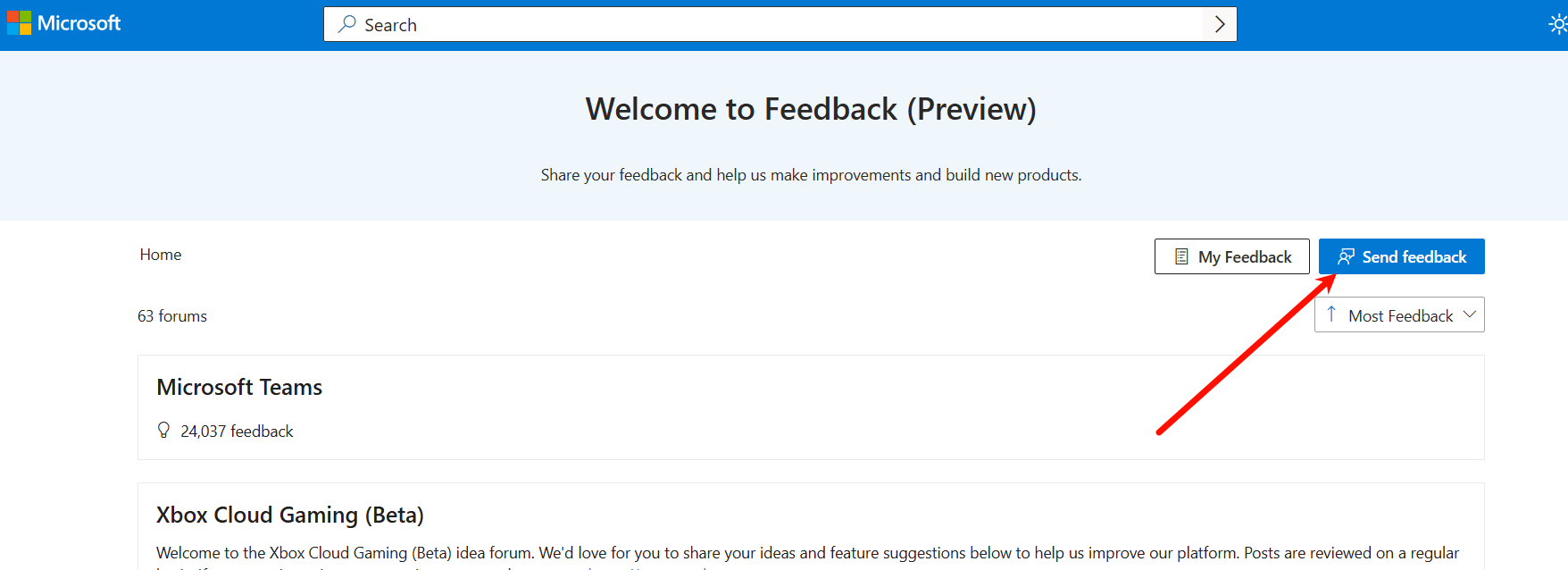Click inside the Search input field
Viewport: 1568px width, 570px height.
625,24
